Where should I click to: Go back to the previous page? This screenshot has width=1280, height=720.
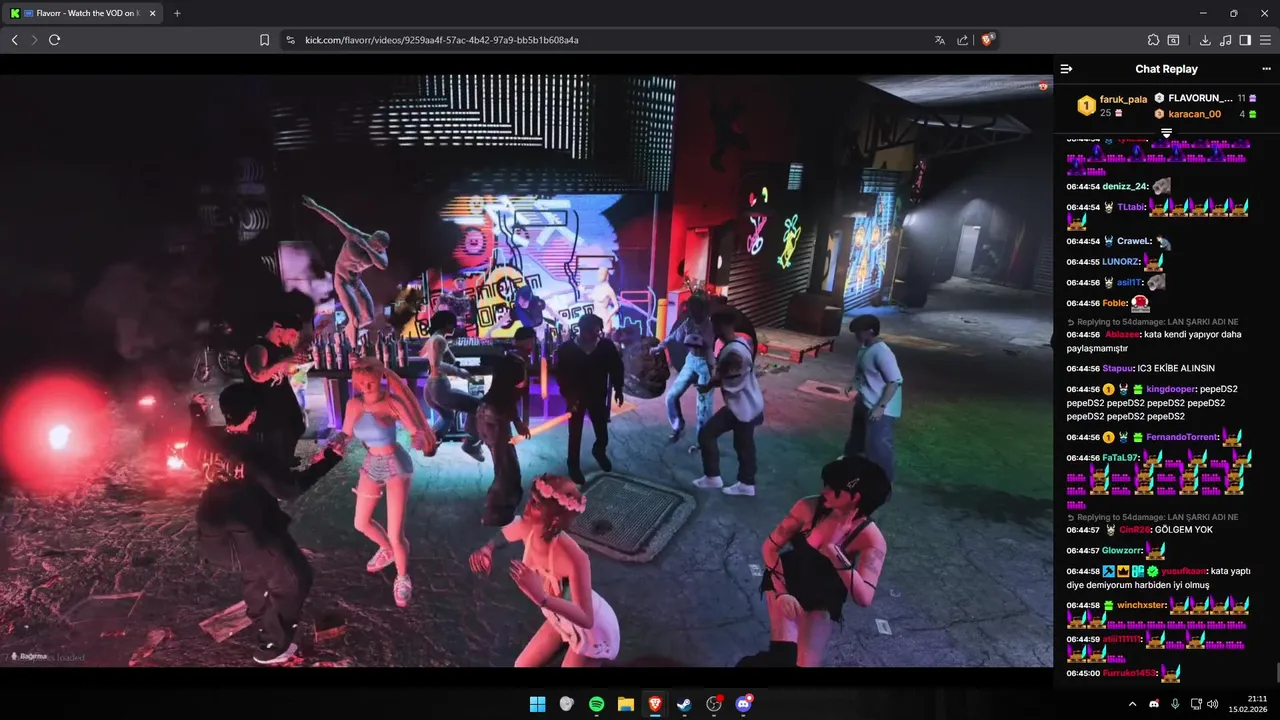point(14,40)
